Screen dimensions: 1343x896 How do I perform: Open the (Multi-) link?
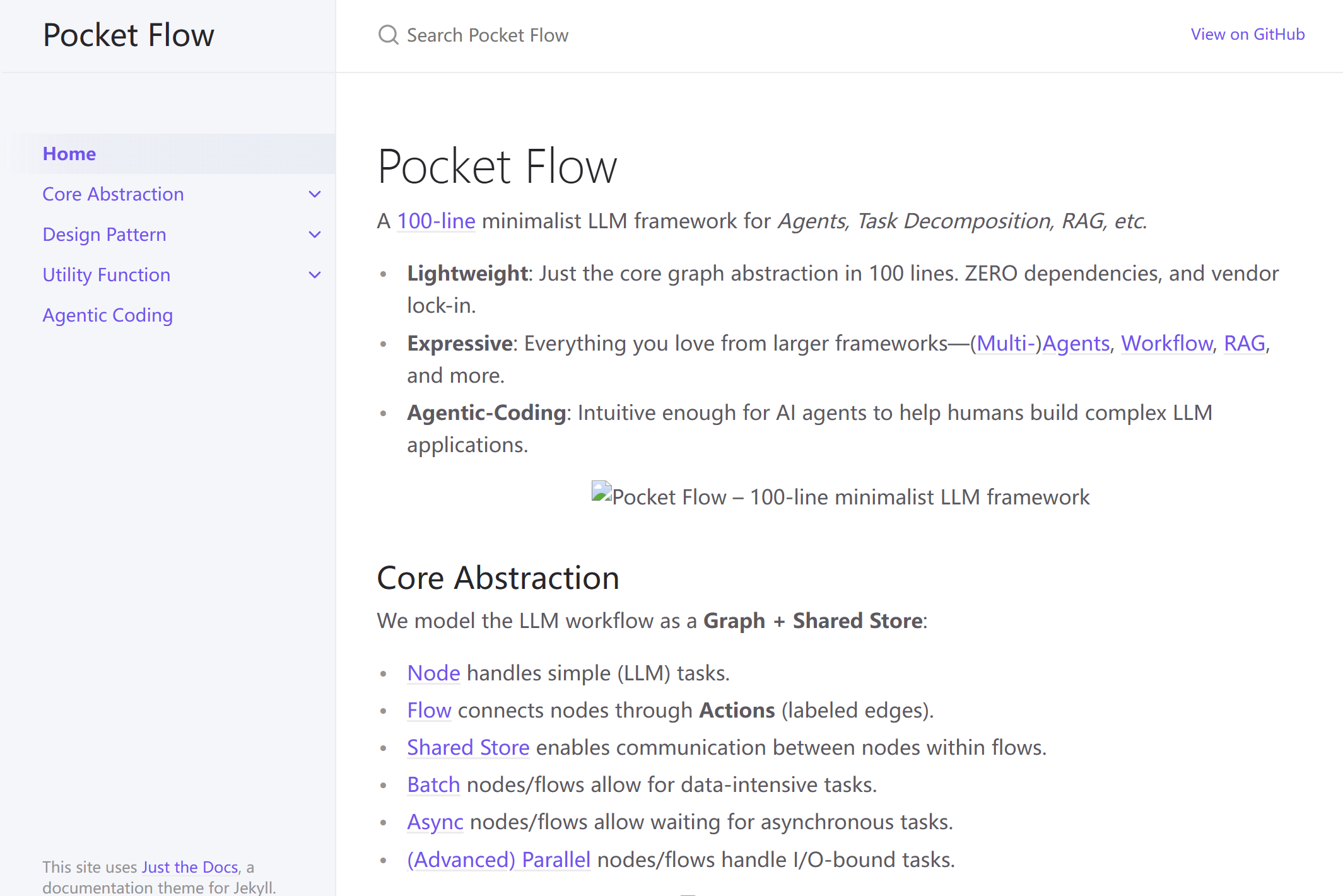(x=1006, y=344)
